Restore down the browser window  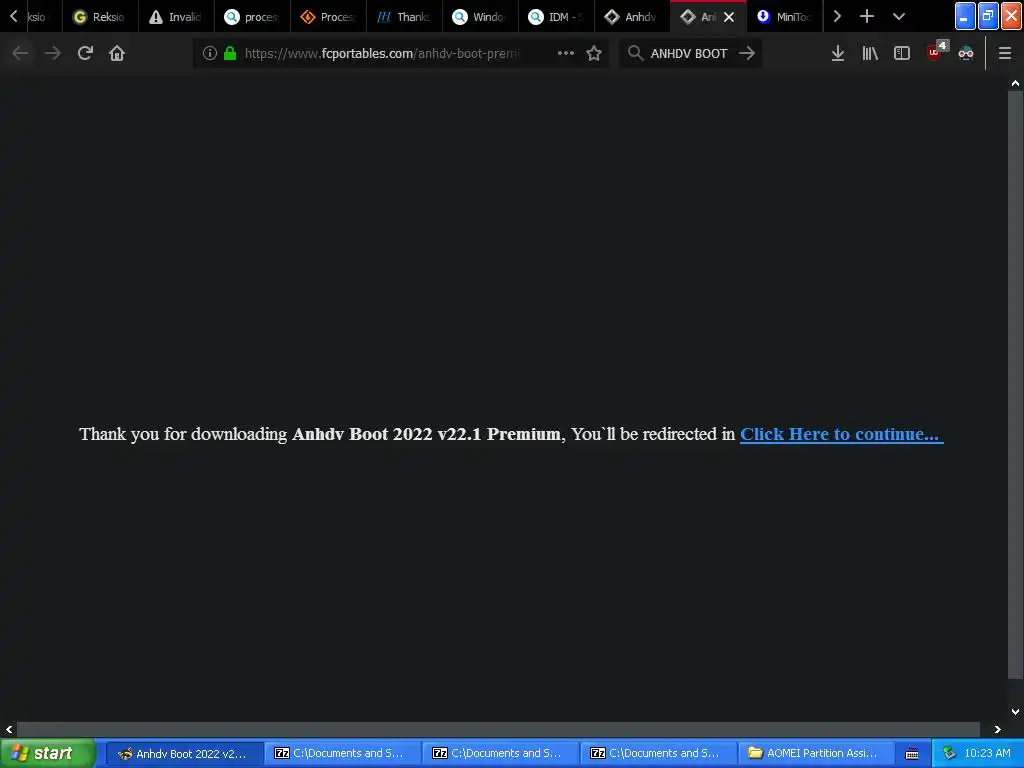(987, 16)
